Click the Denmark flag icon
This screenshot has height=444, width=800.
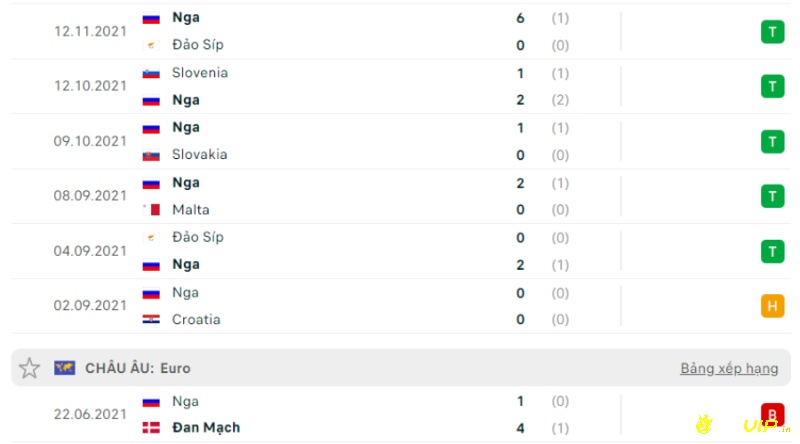pos(151,428)
